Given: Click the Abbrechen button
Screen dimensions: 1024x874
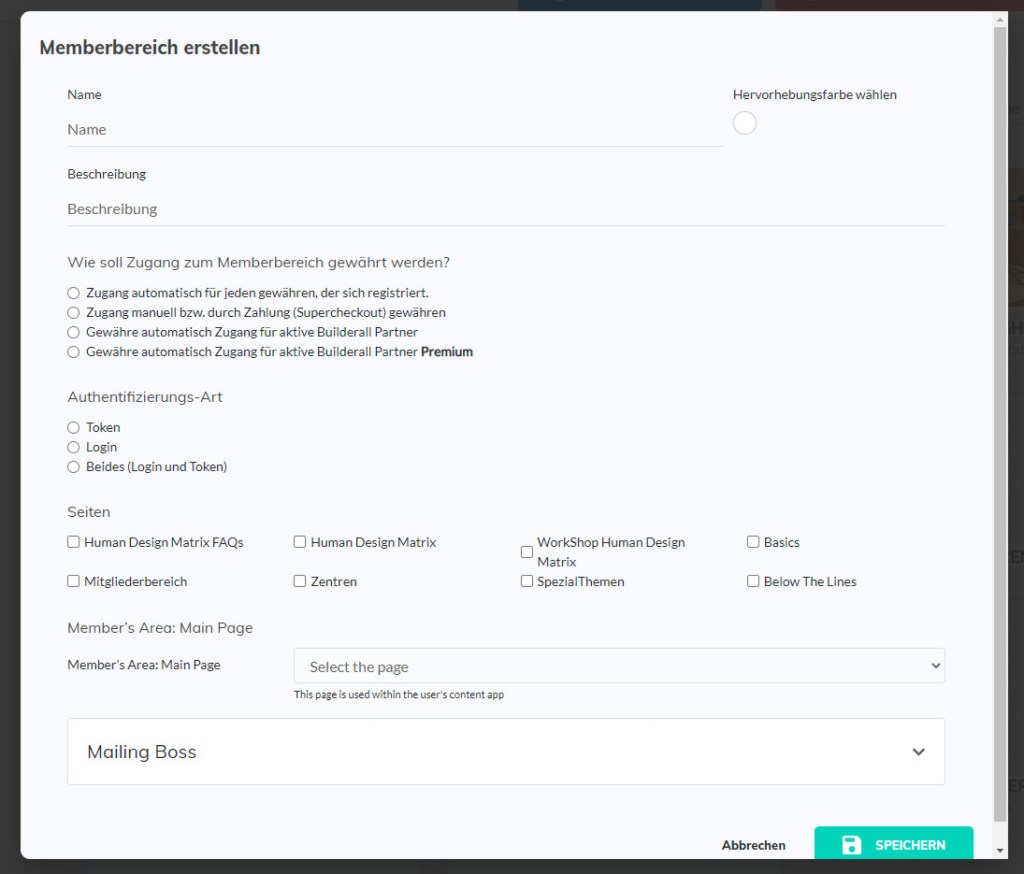Looking at the screenshot, I should tap(753, 845).
